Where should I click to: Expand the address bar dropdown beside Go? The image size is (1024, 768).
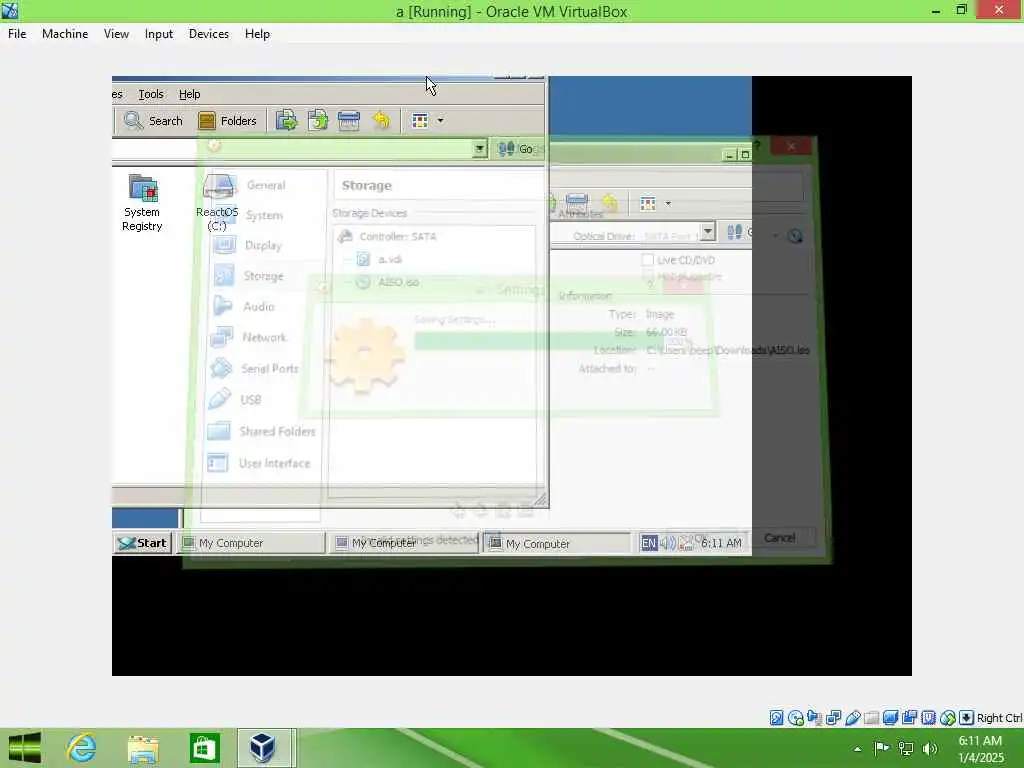[480, 149]
